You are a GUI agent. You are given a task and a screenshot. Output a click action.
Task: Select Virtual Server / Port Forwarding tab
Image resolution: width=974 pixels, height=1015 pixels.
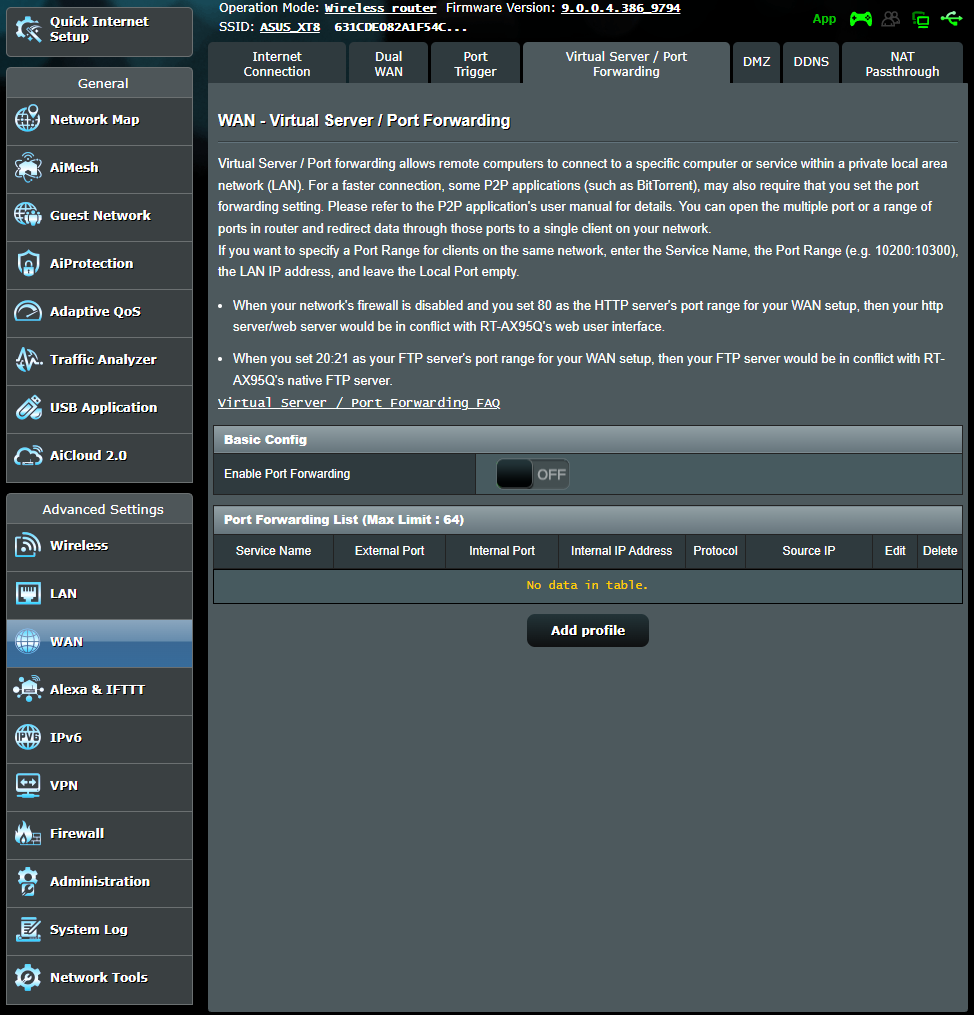pos(626,63)
